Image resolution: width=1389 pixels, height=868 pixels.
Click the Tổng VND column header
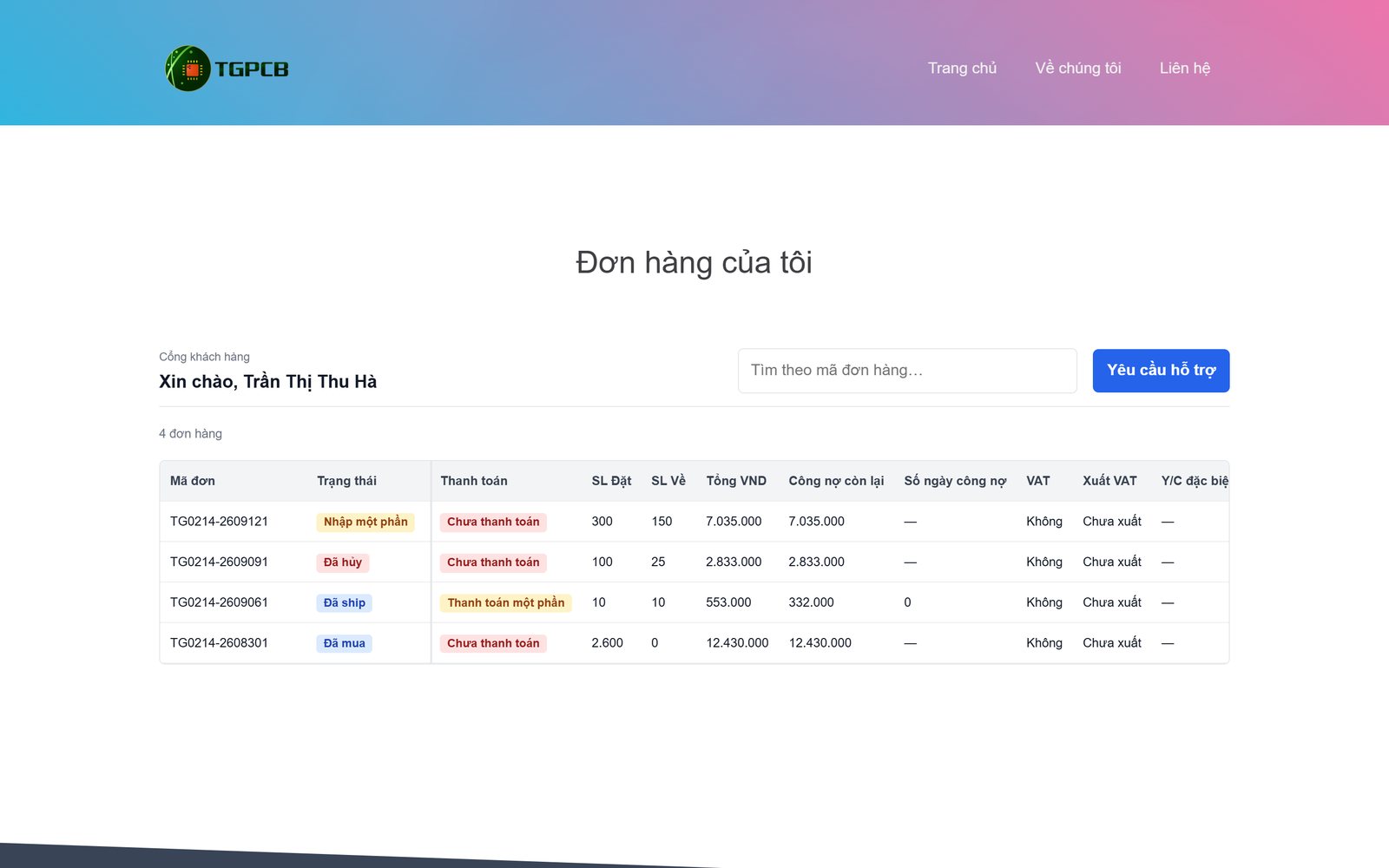[x=736, y=481]
